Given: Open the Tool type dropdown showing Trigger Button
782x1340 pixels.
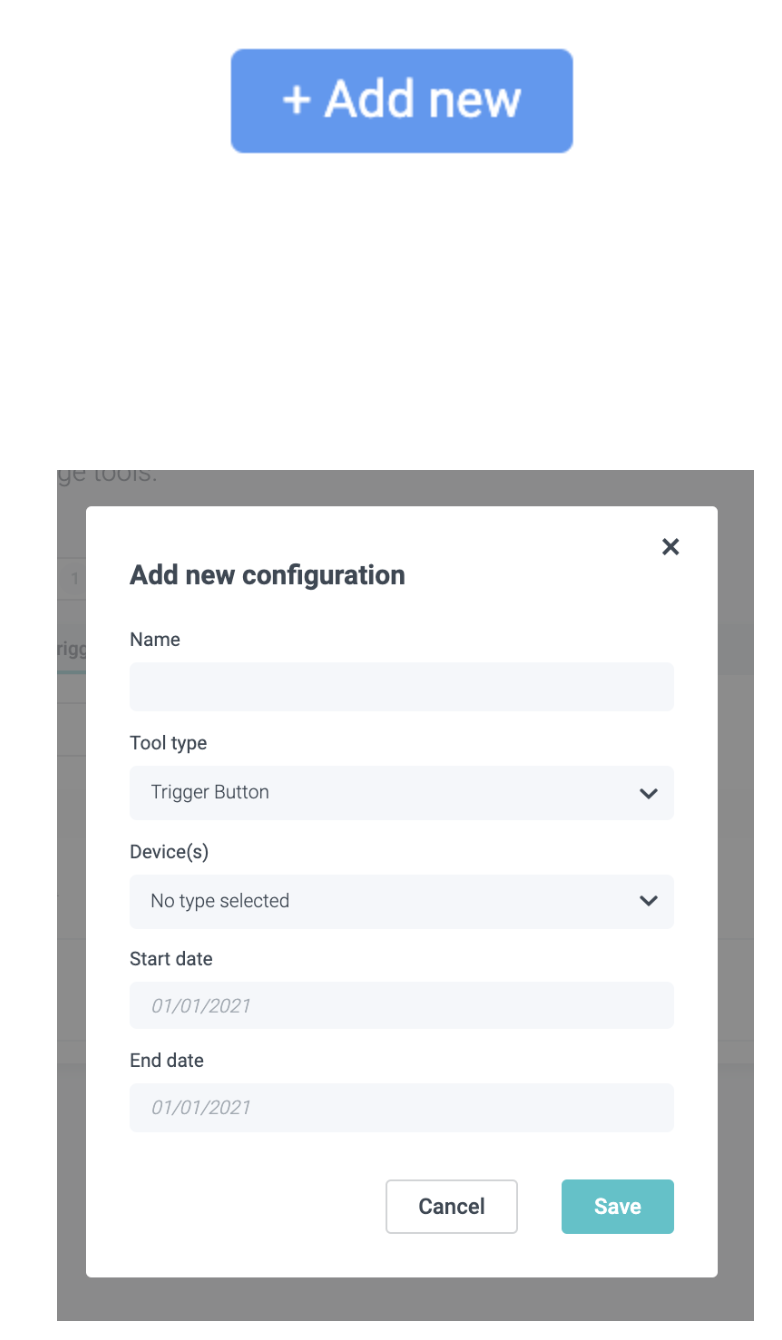Looking at the screenshot, I should pyautogui.click(x=401, y=793).
